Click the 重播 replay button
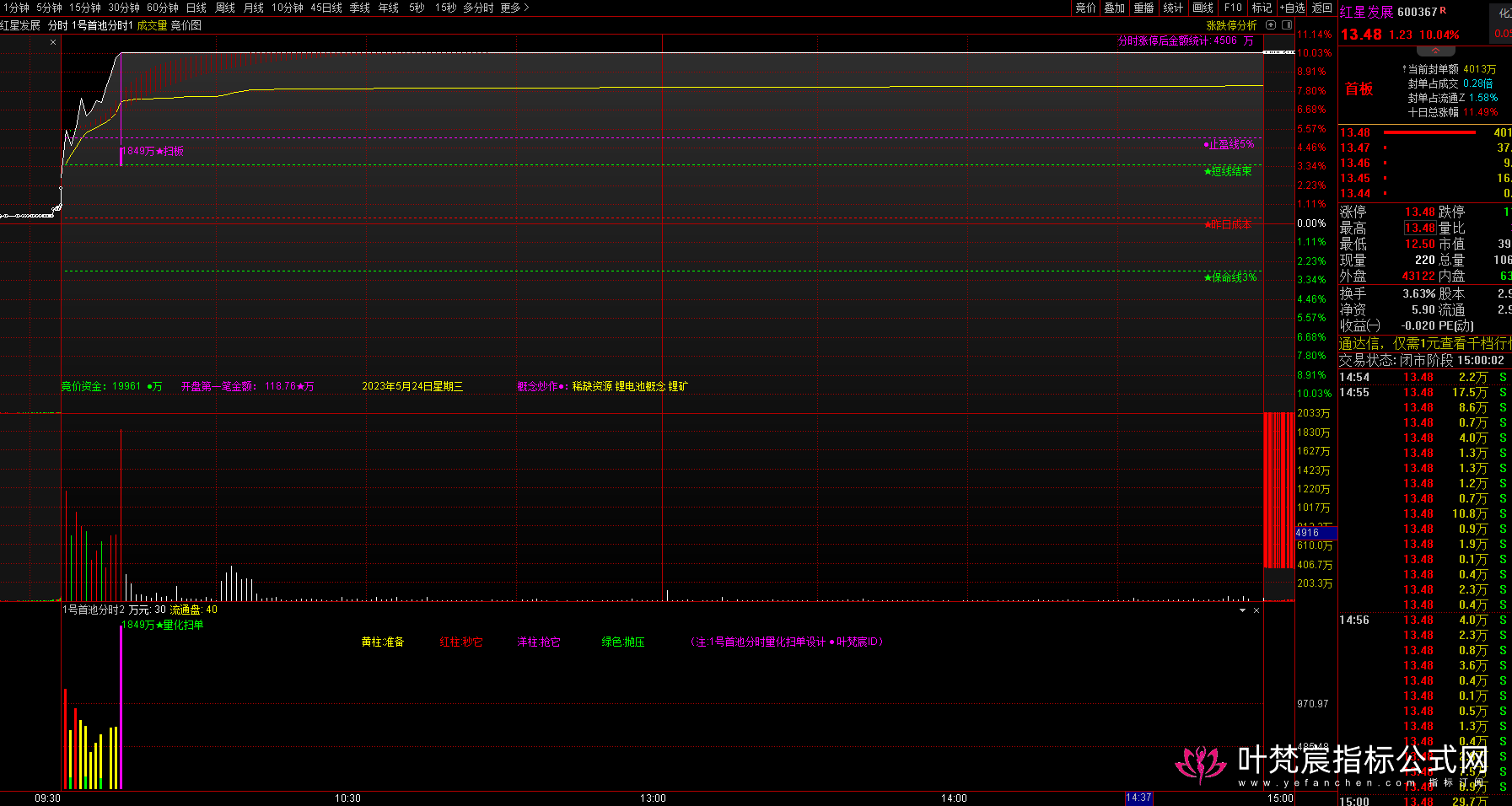This screenshot has width=1512, height=806. (1144, 8)
